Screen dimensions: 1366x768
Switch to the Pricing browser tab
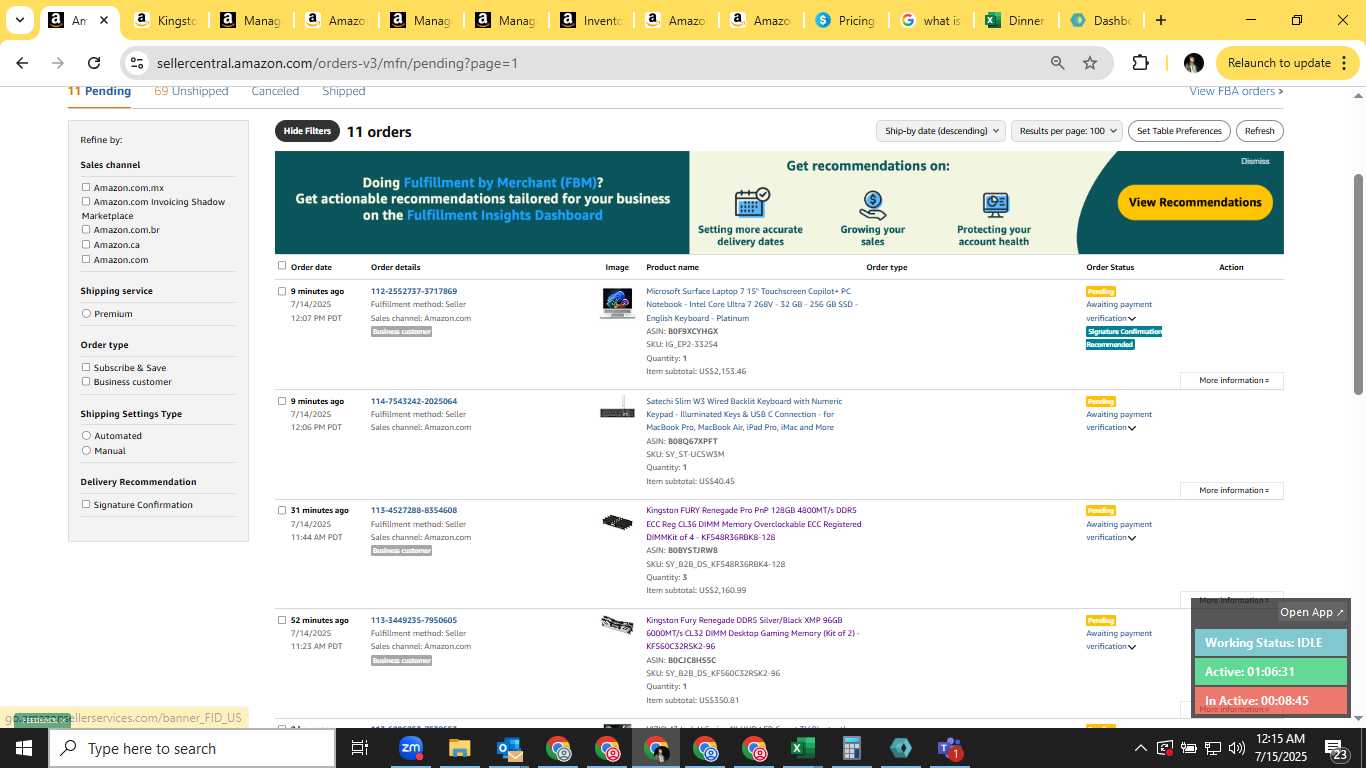pyautogui.click(x=844, y=20)
